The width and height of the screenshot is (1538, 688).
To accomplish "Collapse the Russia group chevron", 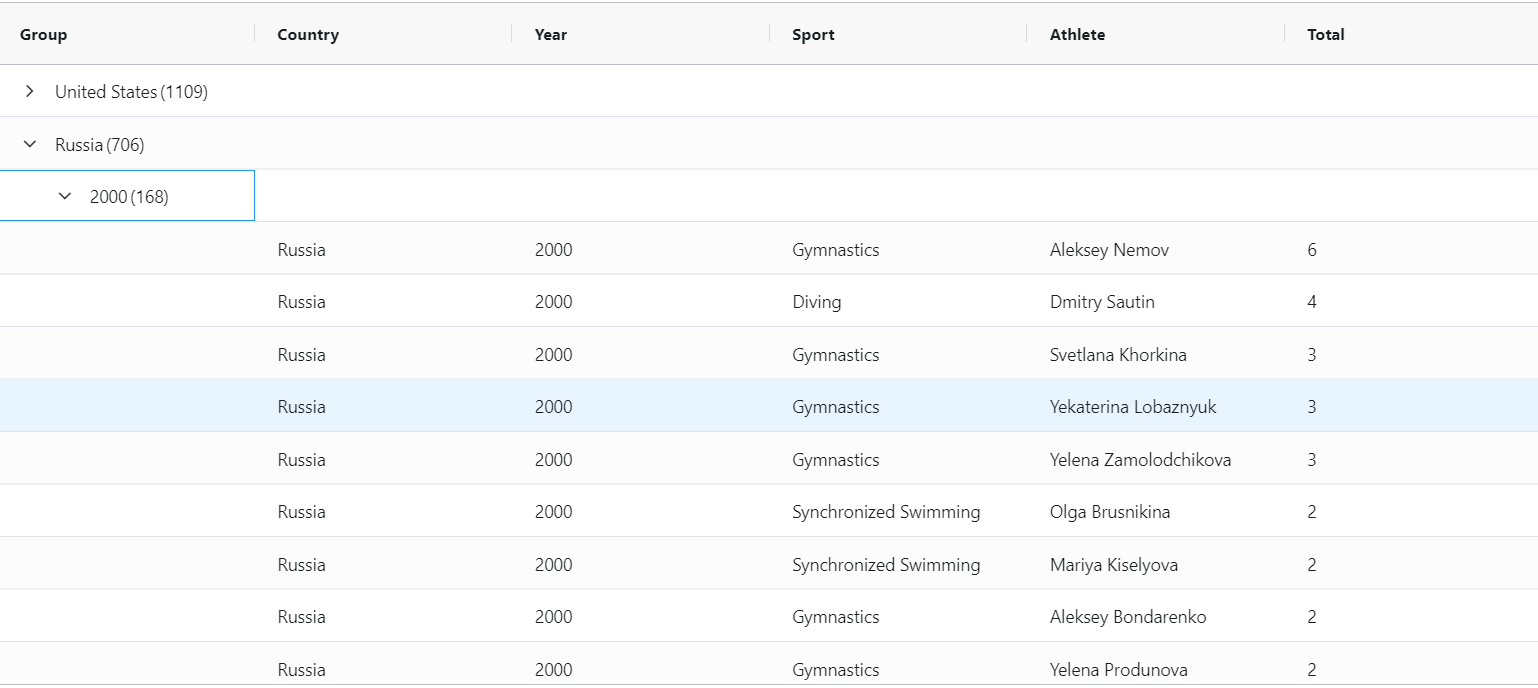I will [30, 144].
